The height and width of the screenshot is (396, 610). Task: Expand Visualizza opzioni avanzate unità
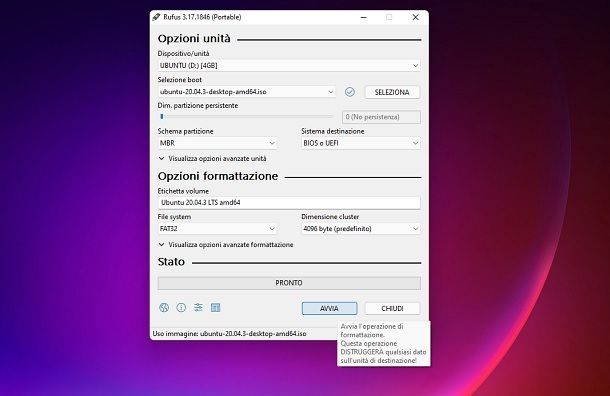[212, 159]
